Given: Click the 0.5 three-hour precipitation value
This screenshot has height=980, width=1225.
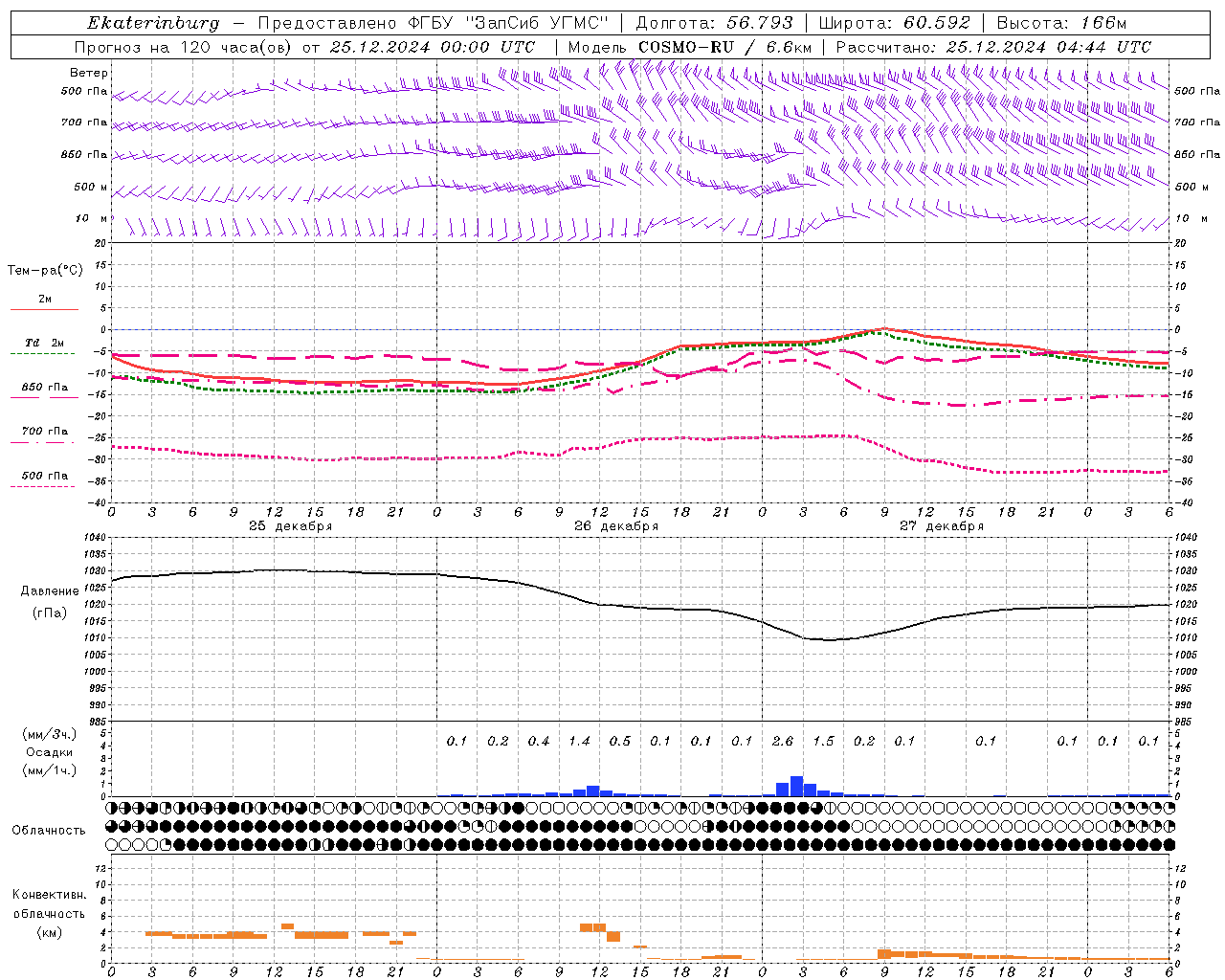Looking at the screenshot, I should click(x=620, y=741).
